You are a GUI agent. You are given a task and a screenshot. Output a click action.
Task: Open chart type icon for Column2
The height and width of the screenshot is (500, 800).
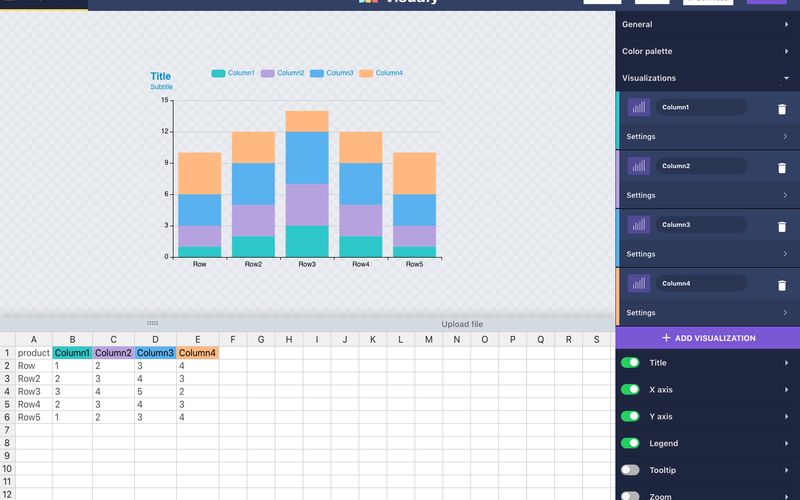point(638,166)
